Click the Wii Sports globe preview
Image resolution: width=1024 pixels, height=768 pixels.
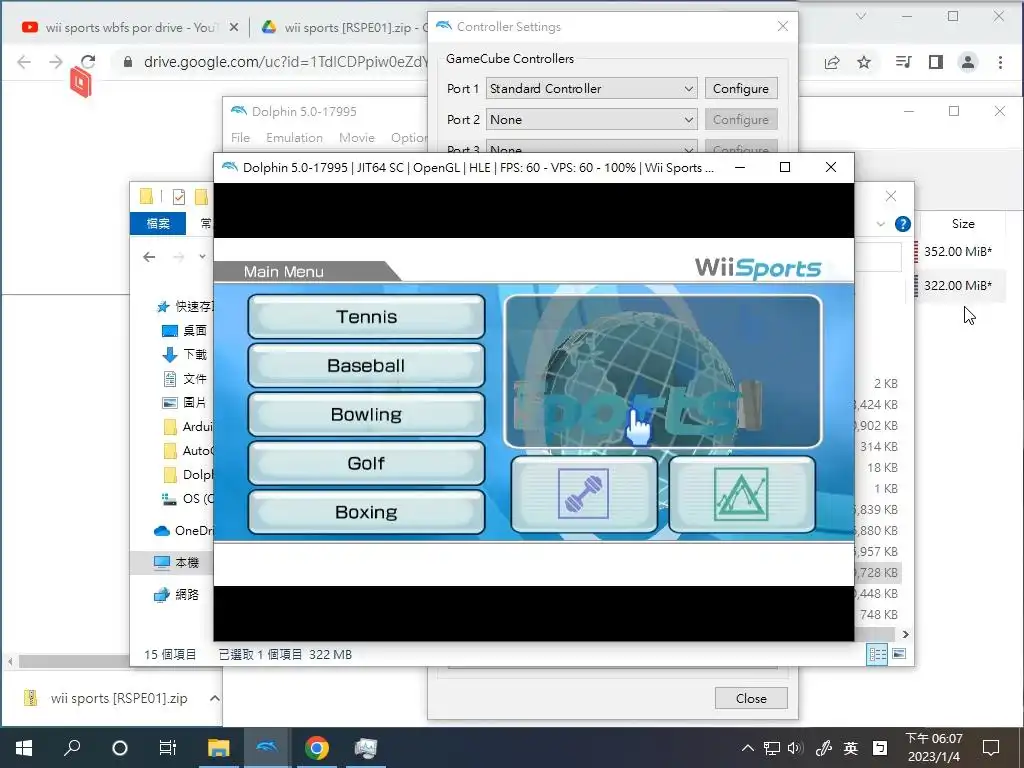click(663, 371)
